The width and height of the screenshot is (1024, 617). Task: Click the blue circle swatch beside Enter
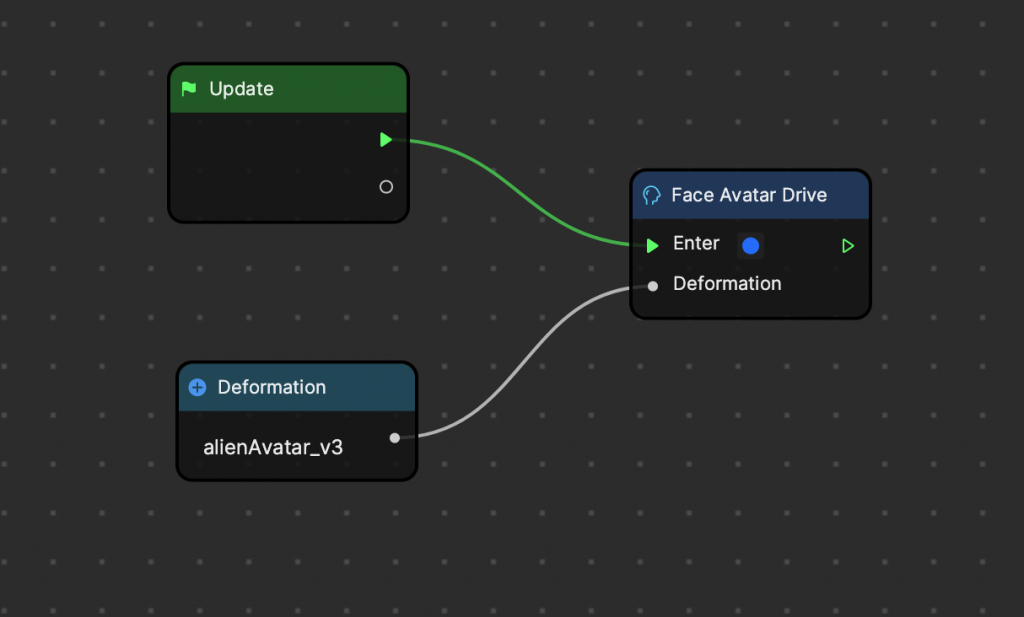[750, 245]
